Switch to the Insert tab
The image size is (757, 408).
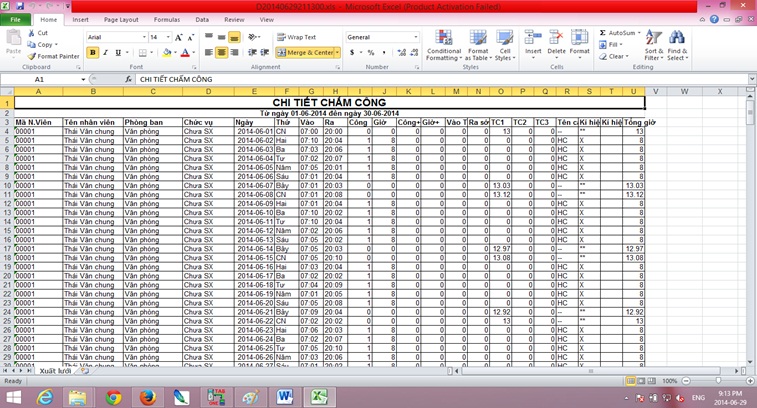pos(81,20)
